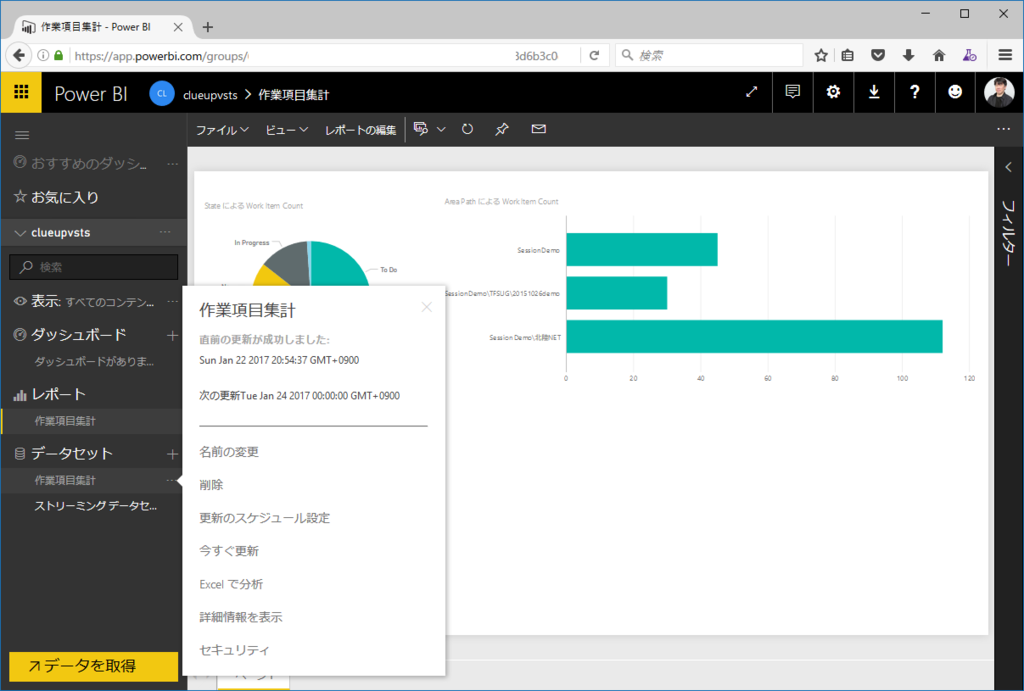The image size is (1024, 691).
Task: Choose セキュリティ from the dataset menu
Action: point(234,651)
